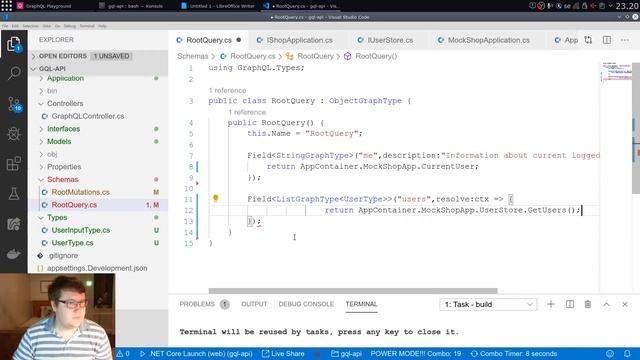Open the Test flask view in the activity bar
The height and width of the screenshot is (360, 640).
[x=13, y=193]
